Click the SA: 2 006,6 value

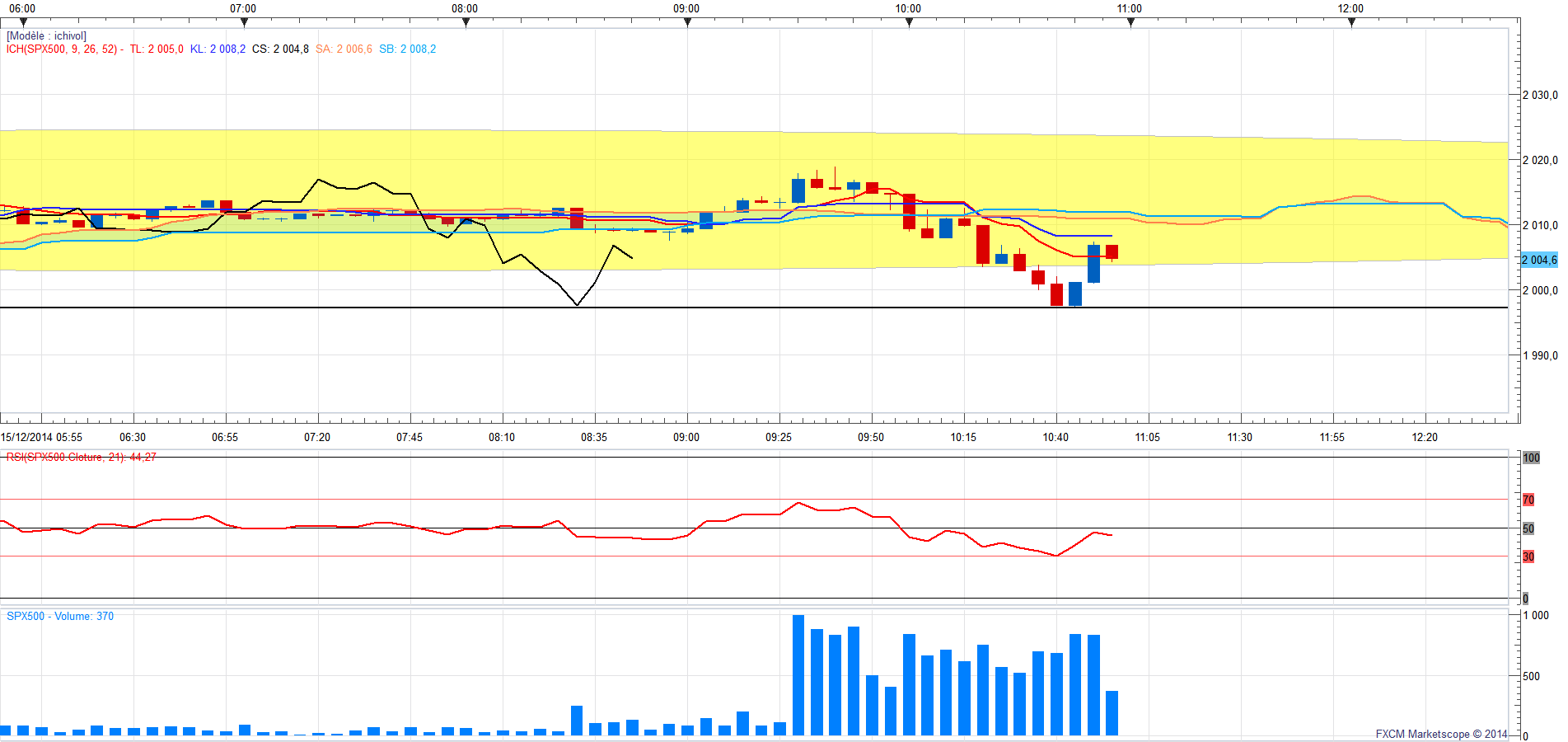pos(344,49)
